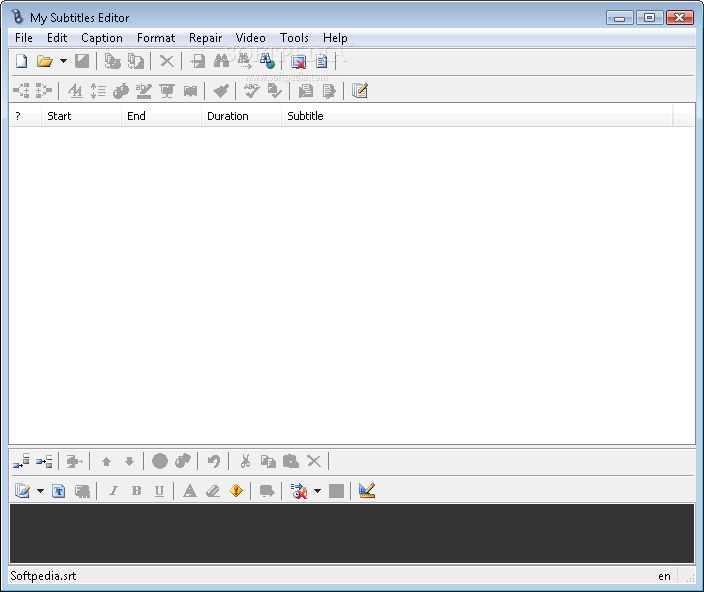Click the binoculars Find icon
Viewport: 704px width, 592px height.
(221, 61)
